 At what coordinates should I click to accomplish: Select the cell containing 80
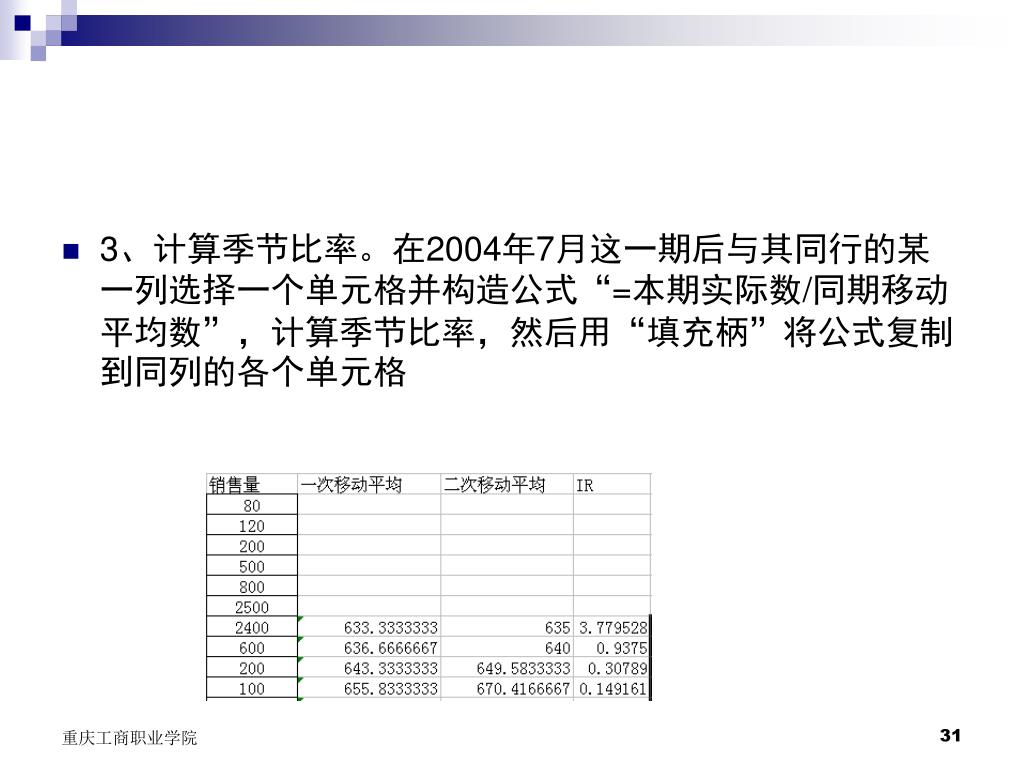click(252, 505)
